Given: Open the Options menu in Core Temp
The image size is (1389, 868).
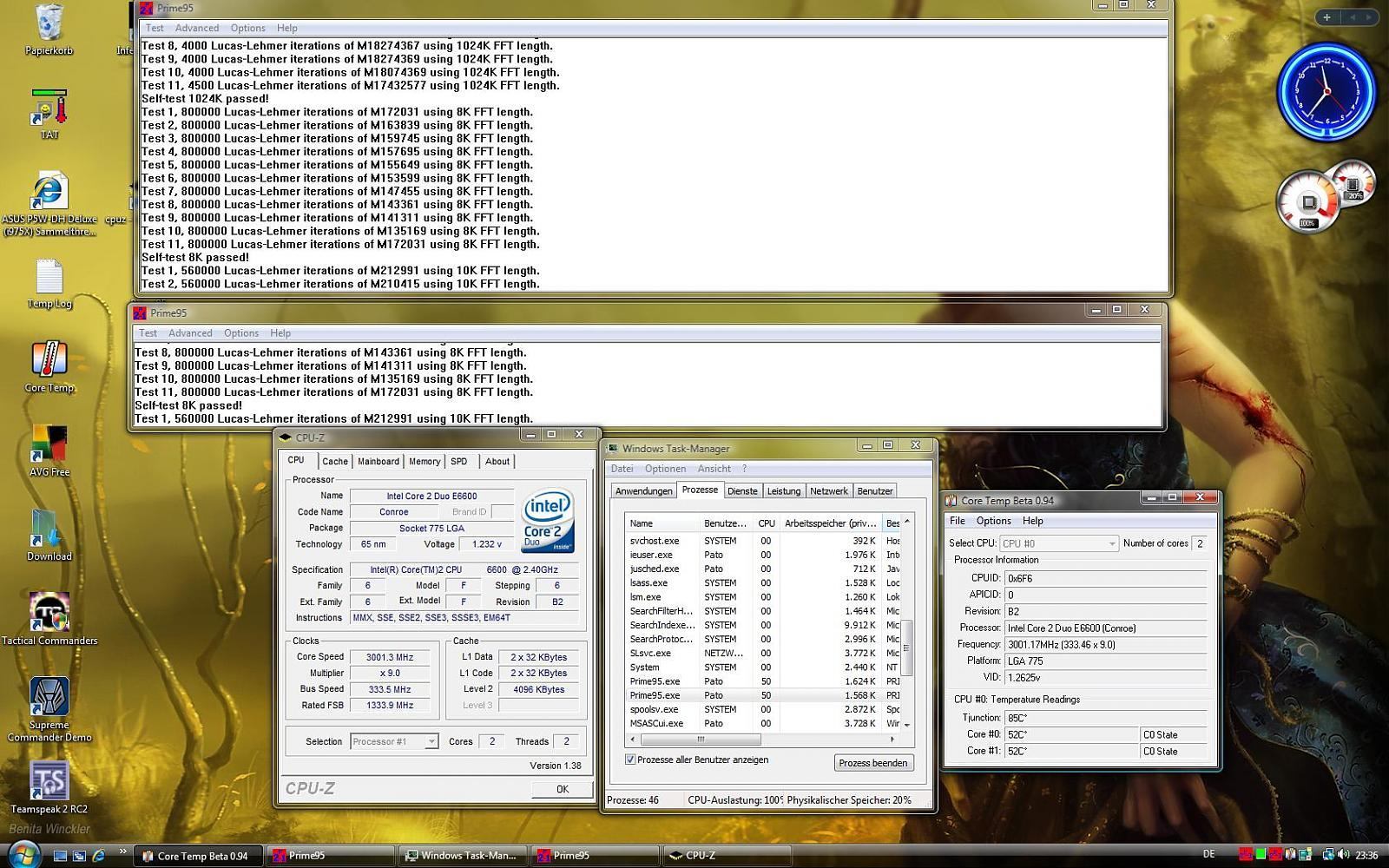Looking at the screenshot, I should coord(993,521).
